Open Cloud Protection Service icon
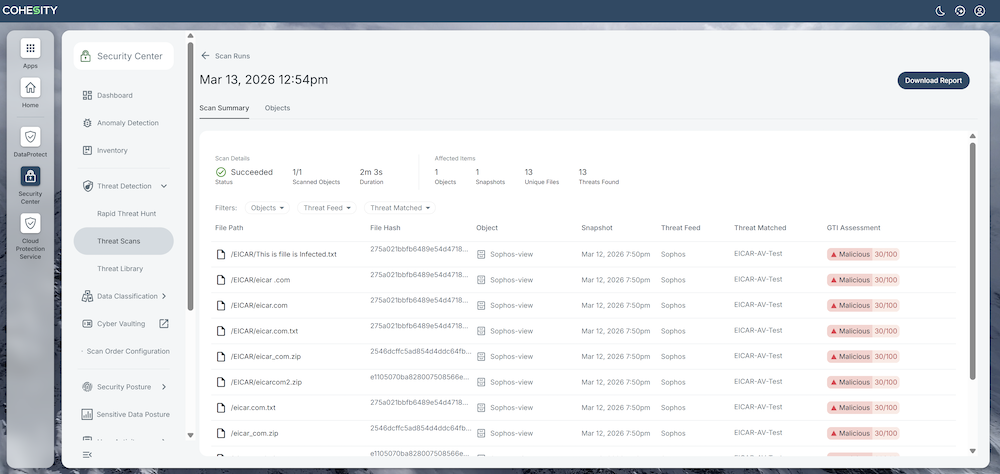The height and width of the screenshot is (474, 1000). pos(30,223)
